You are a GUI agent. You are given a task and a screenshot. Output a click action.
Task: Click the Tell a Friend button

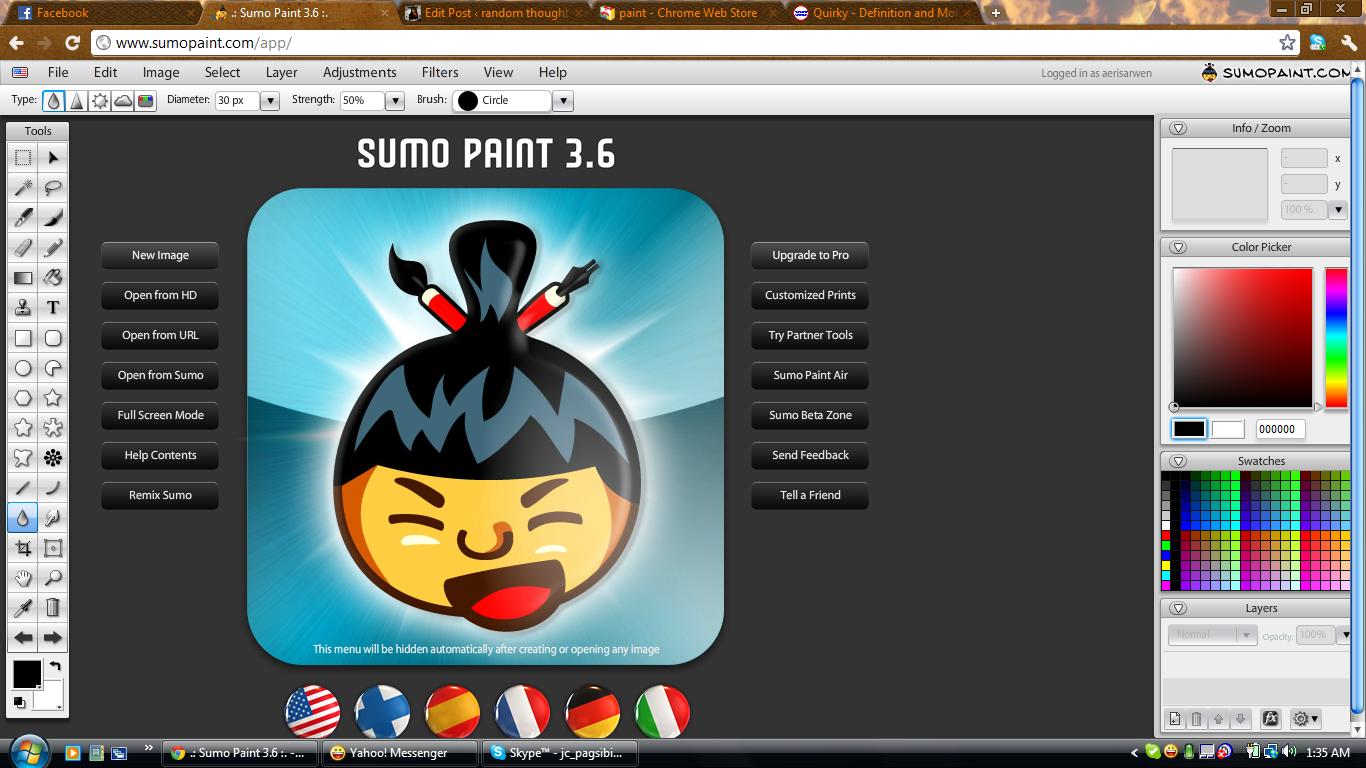810,495
